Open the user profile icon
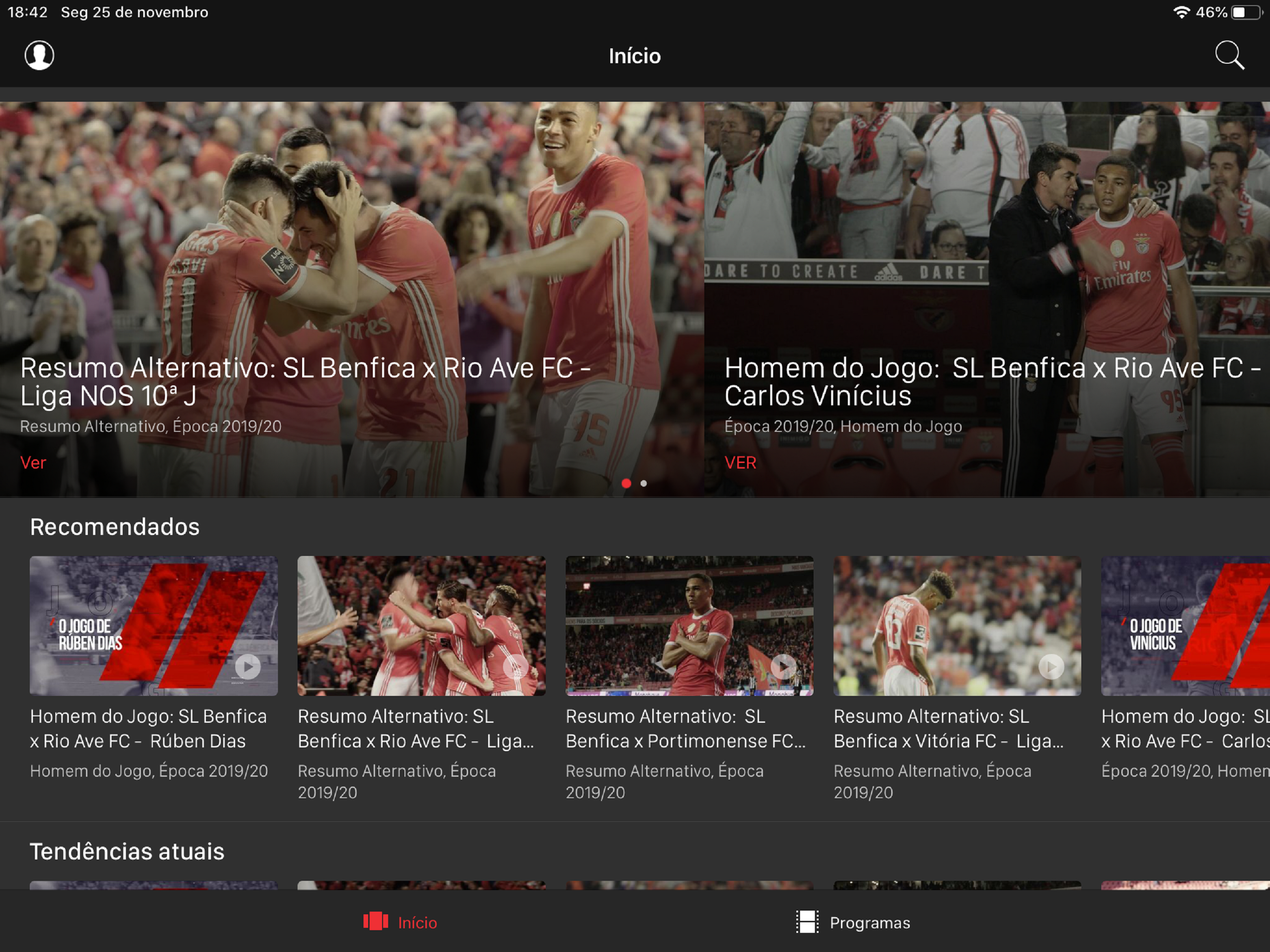The image size is (1270, 952). coord(39,55)
